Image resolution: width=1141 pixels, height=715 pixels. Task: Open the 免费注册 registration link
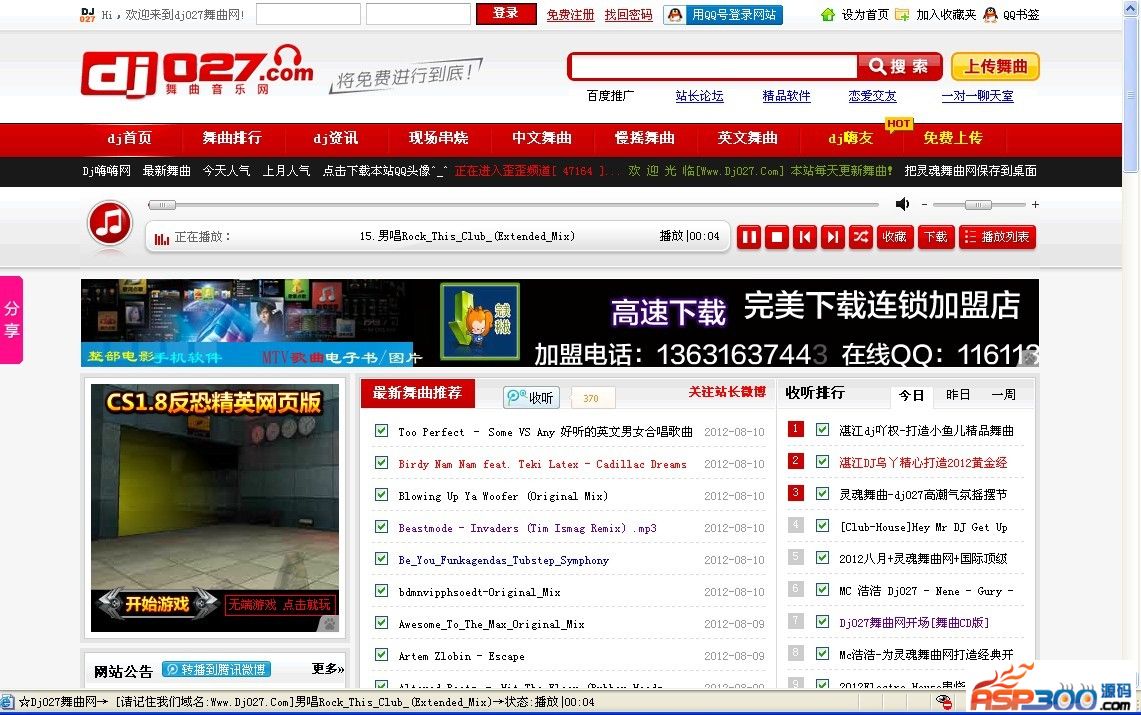pos(570,15)
